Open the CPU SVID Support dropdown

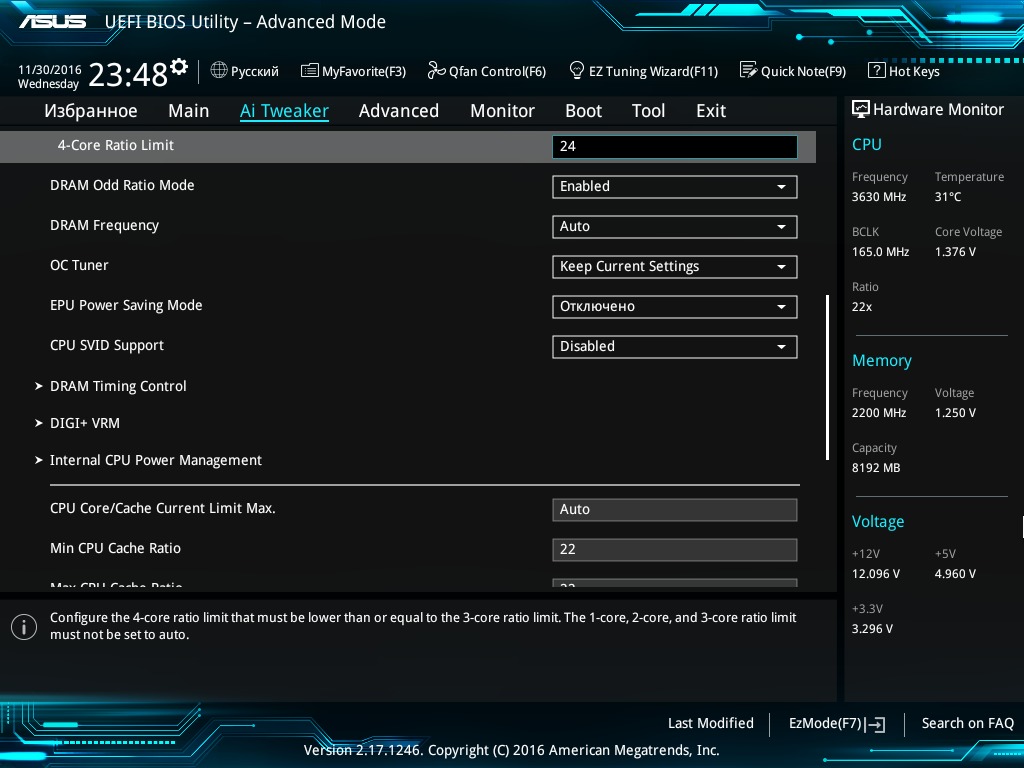(675, 347)
